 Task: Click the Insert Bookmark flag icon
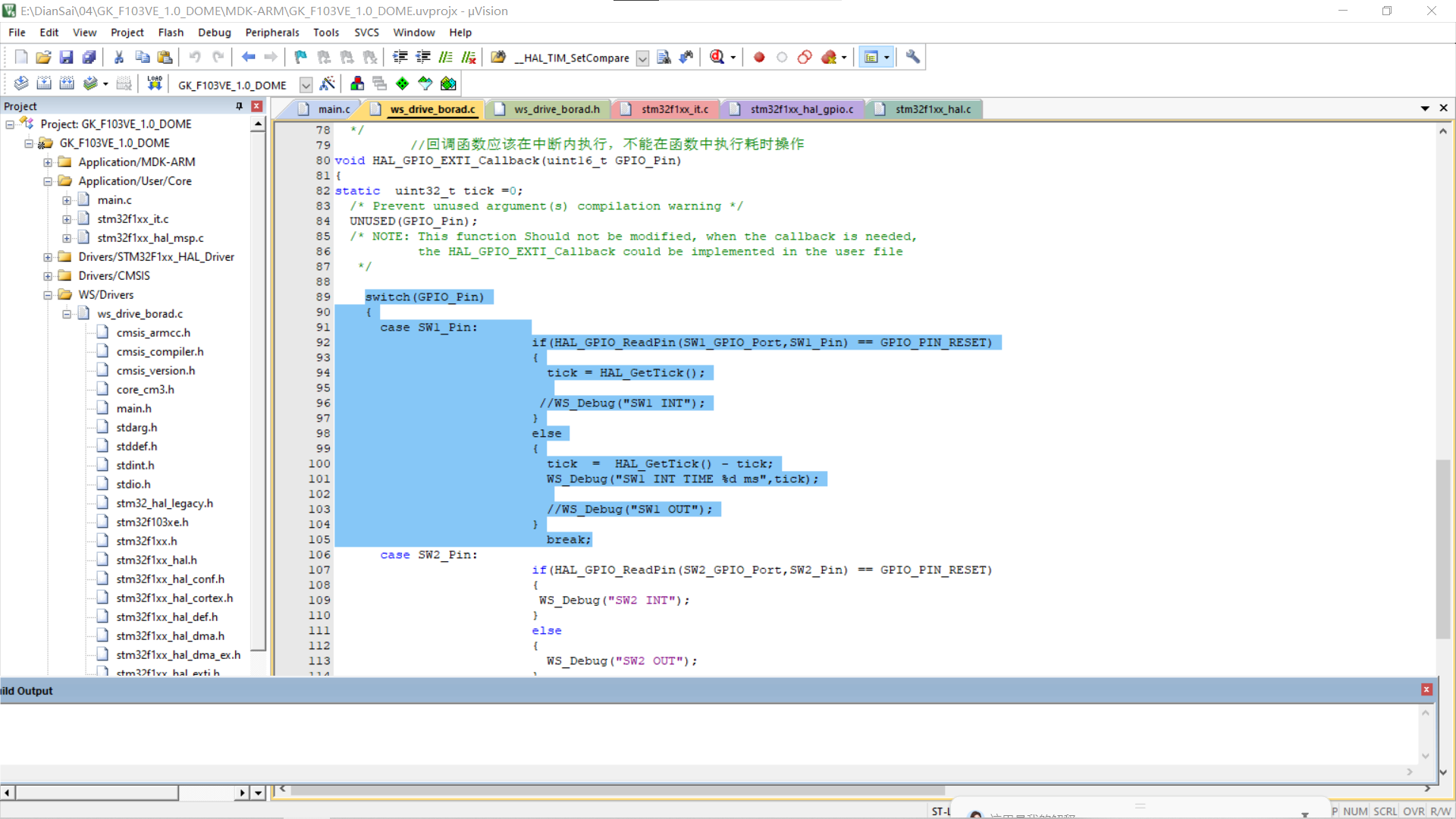[x=300, y=57]
